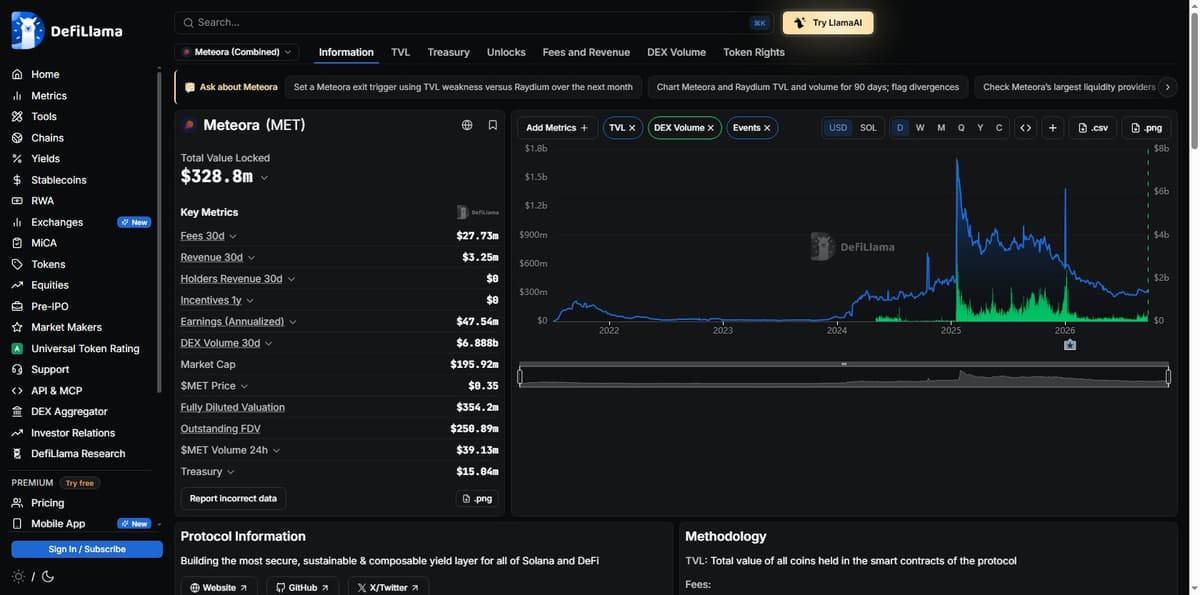1200x595 pixels.
Task: Expand Earnings (Annualized) metric
Action: pyautogui.click(x=293, y=322)
